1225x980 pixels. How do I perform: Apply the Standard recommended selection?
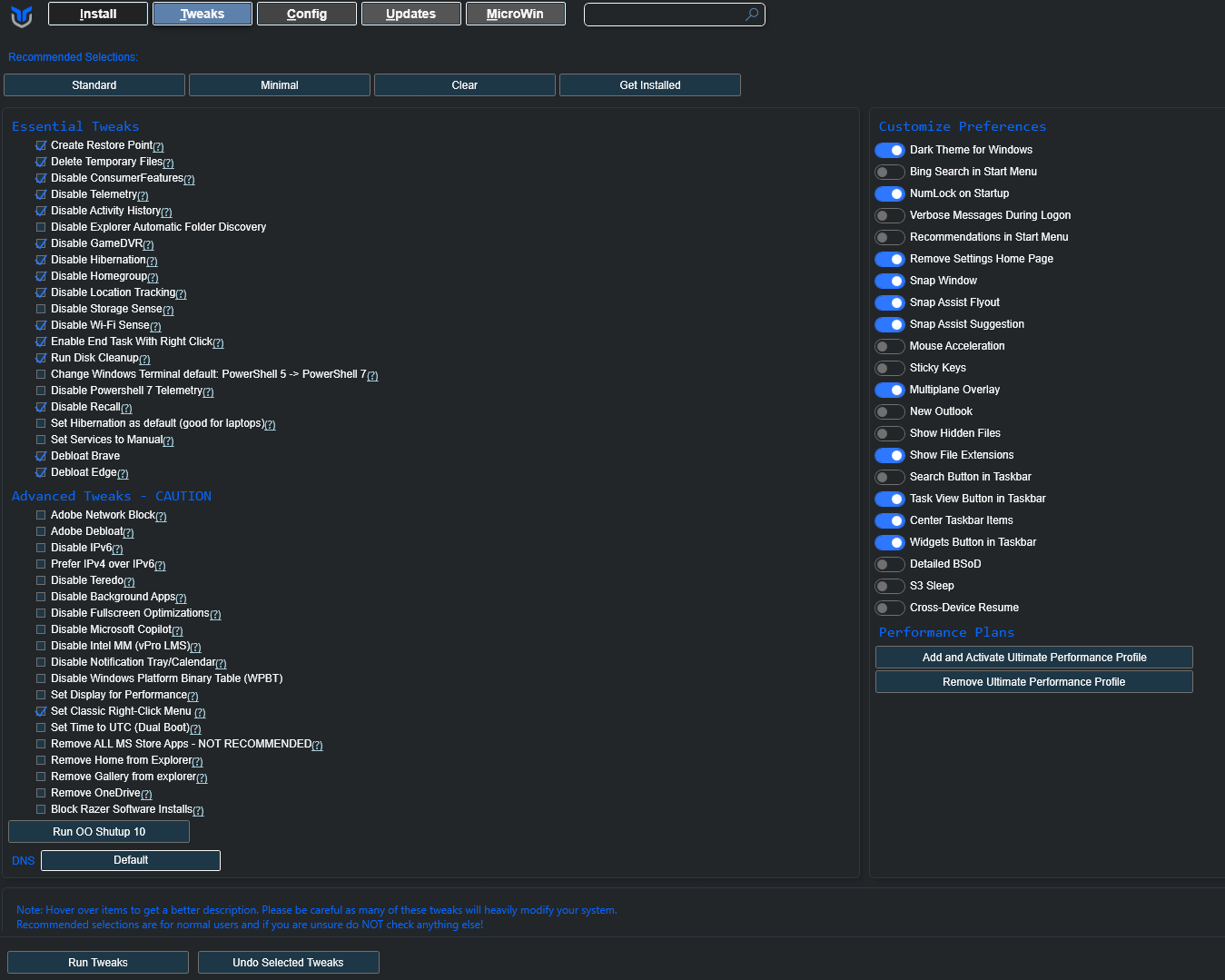(94, 85)
